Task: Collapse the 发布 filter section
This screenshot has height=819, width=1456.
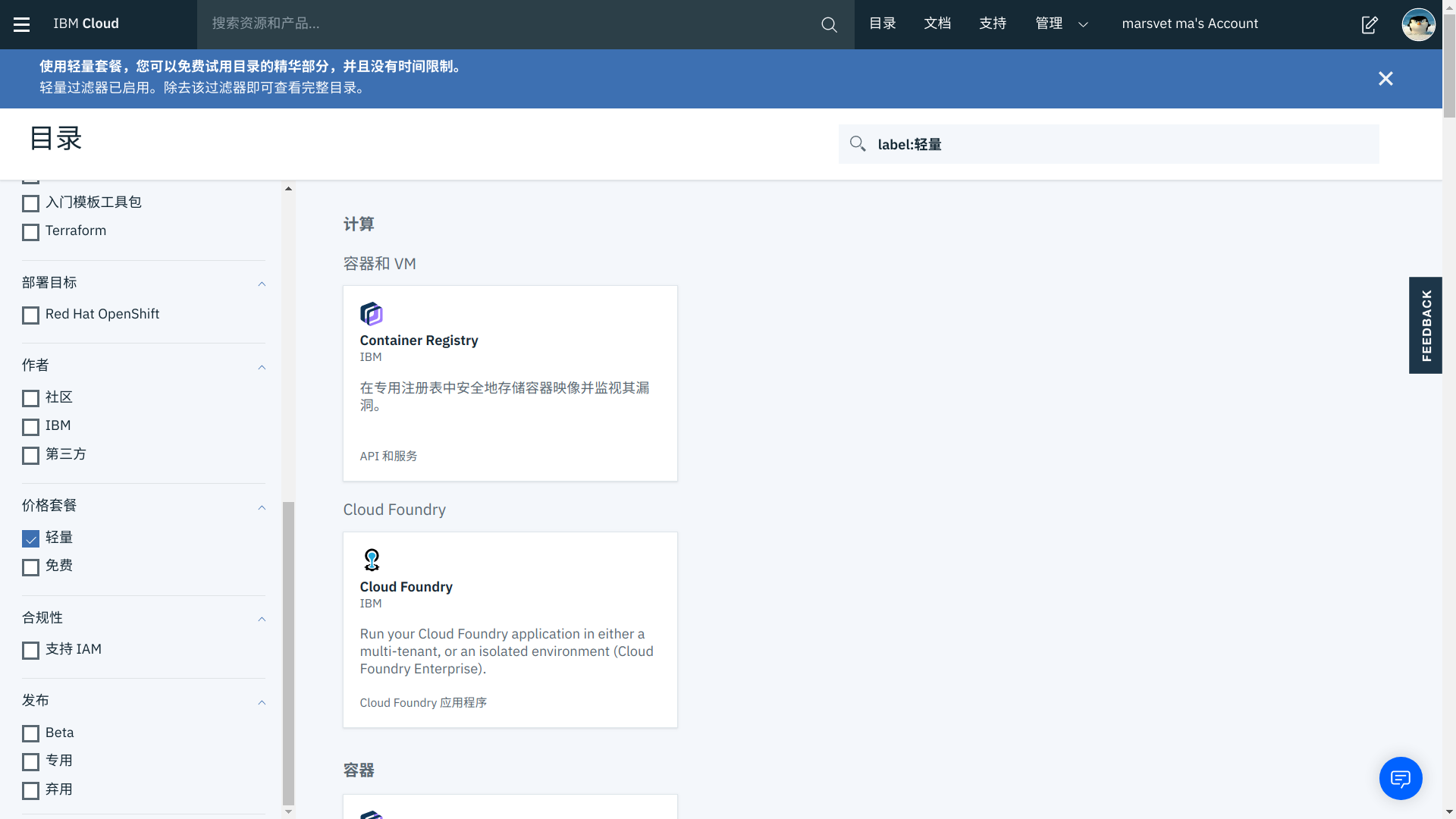Action: point(262,702)
